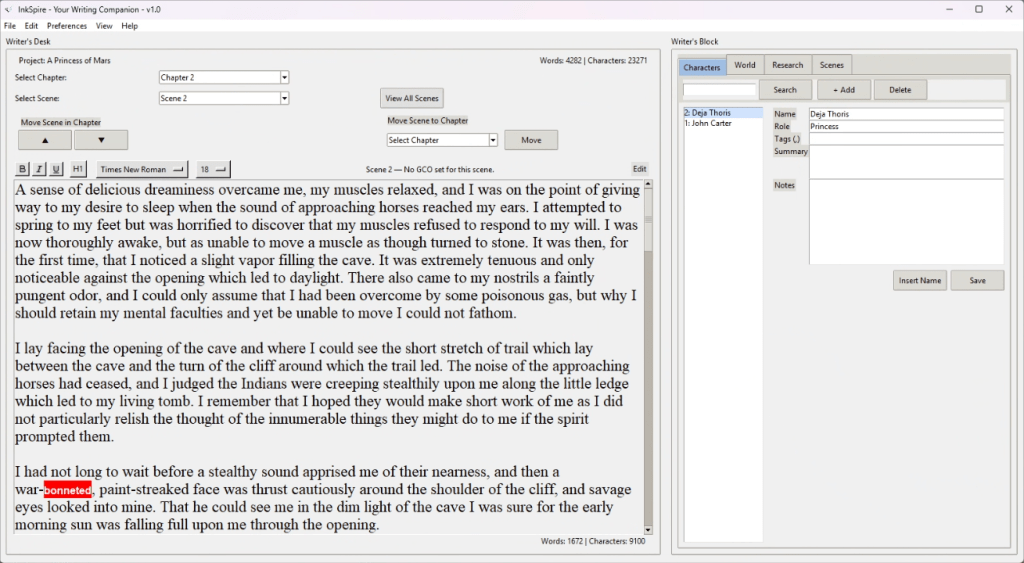Toggle underline formatting button

click(x=55, y=169)
